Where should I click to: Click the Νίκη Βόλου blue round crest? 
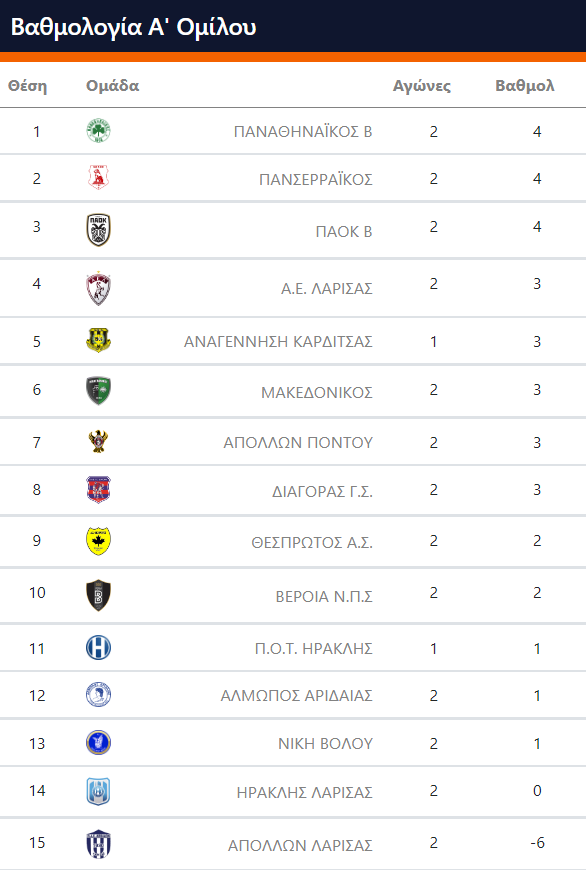[x=99, y=743]
